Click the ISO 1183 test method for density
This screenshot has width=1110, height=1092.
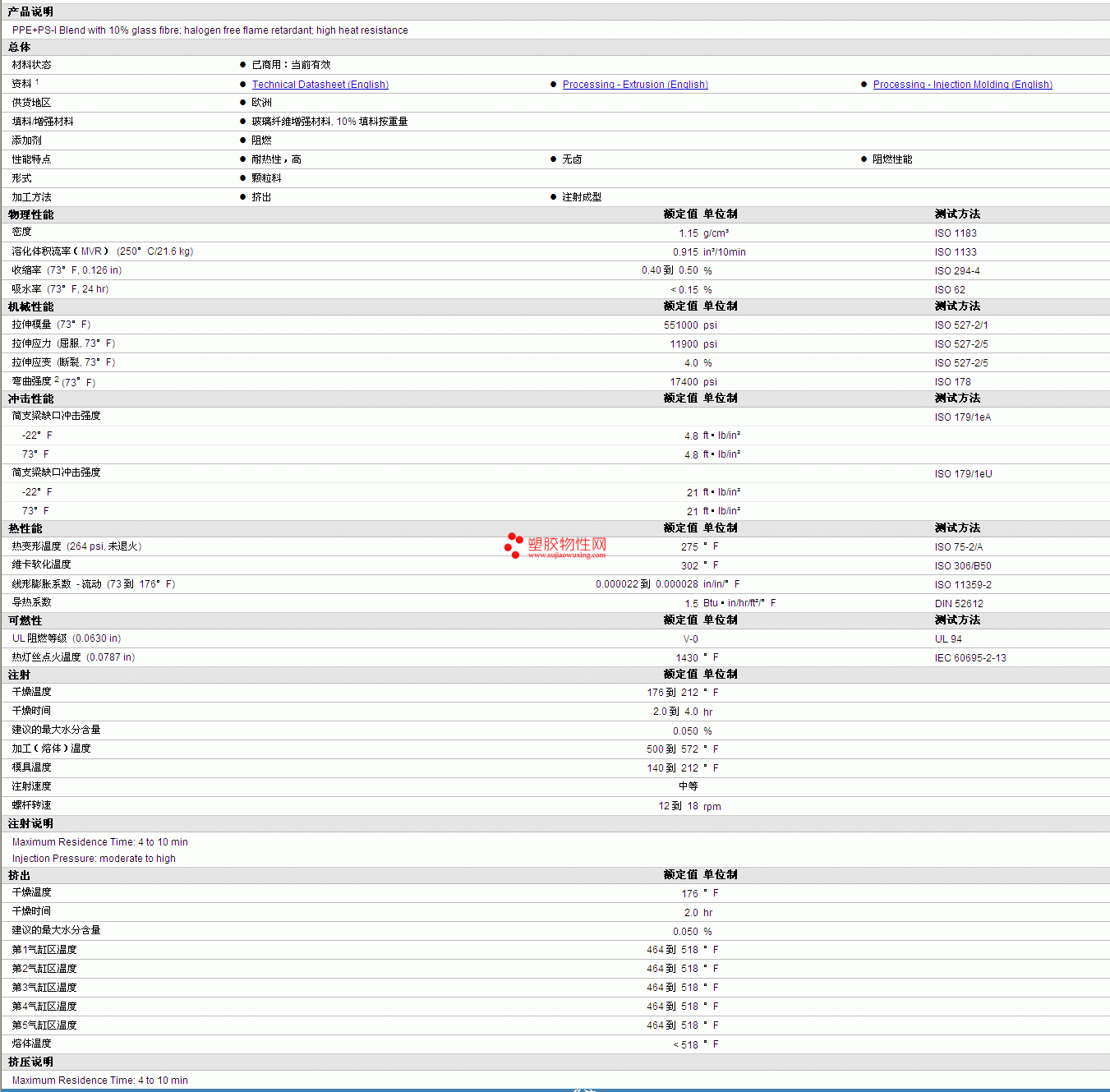955,233
